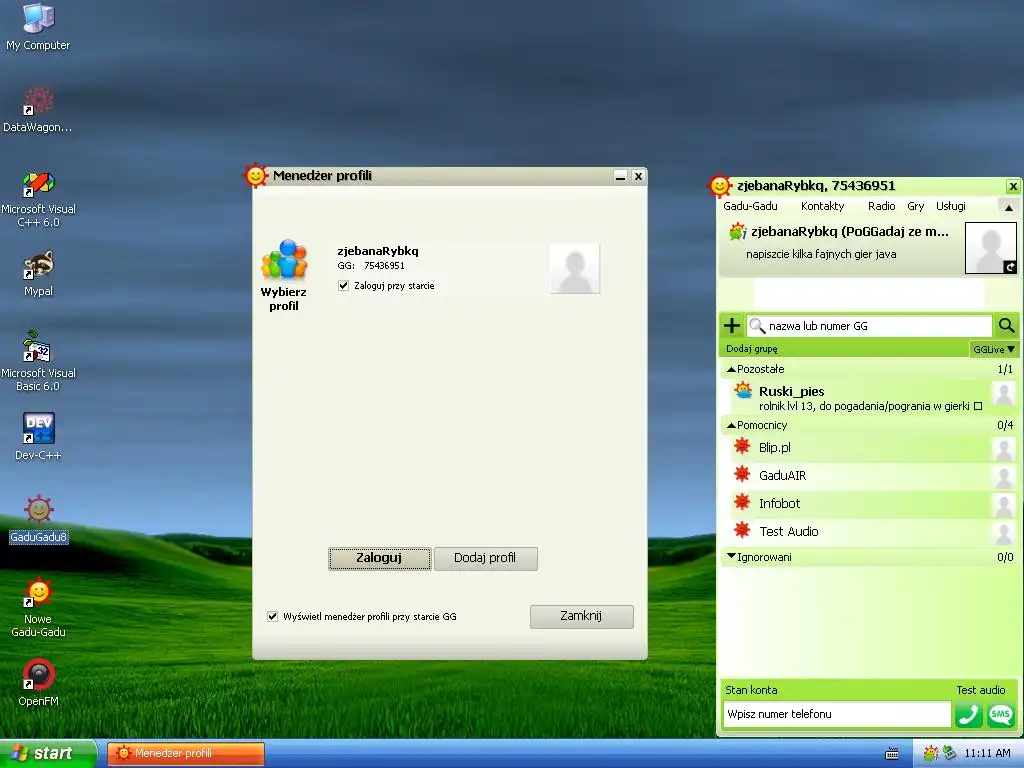Click the add contact plus icon
Viewport: 1024px width, 768px height.
[732, 325]
